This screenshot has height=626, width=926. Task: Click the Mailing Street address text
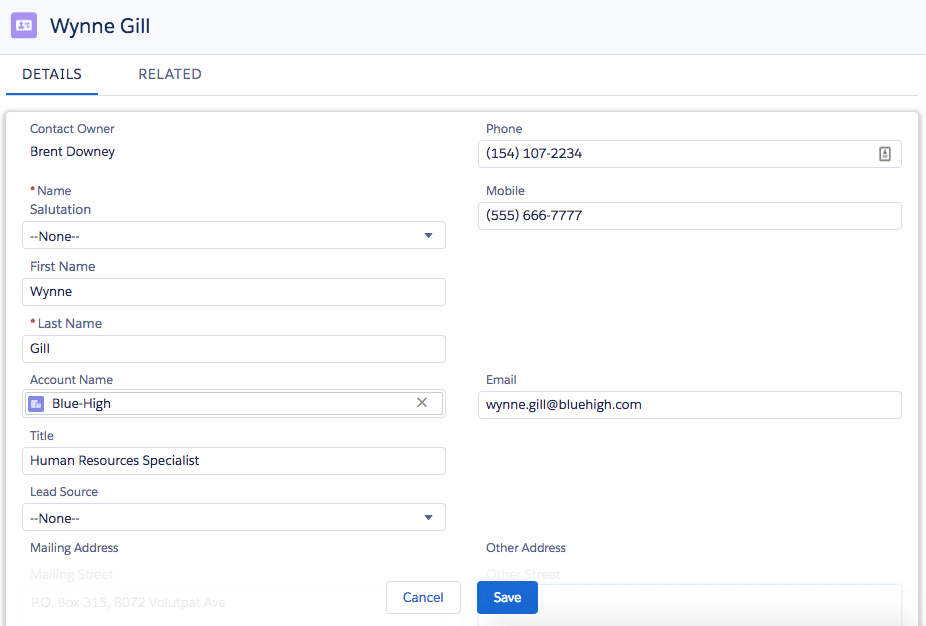pos(128,603)
